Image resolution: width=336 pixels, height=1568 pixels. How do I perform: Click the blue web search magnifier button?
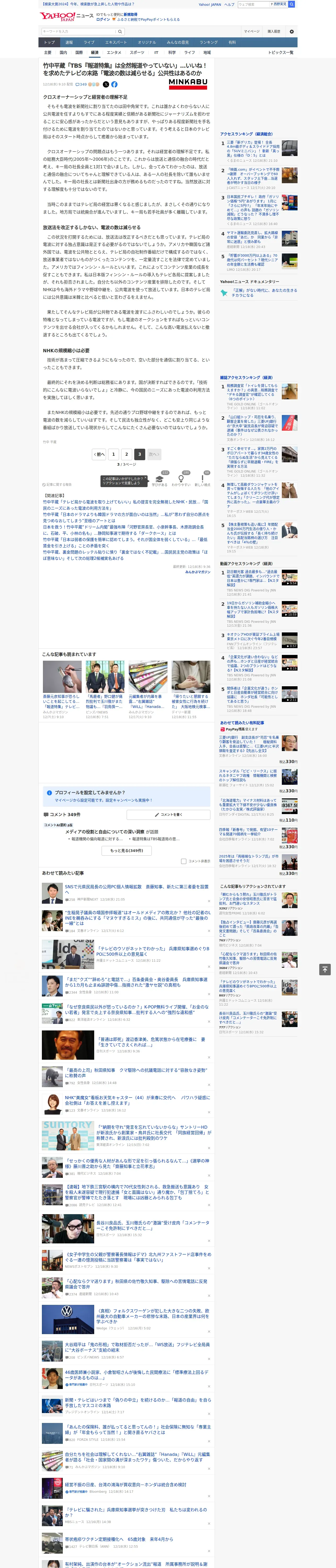292,4
